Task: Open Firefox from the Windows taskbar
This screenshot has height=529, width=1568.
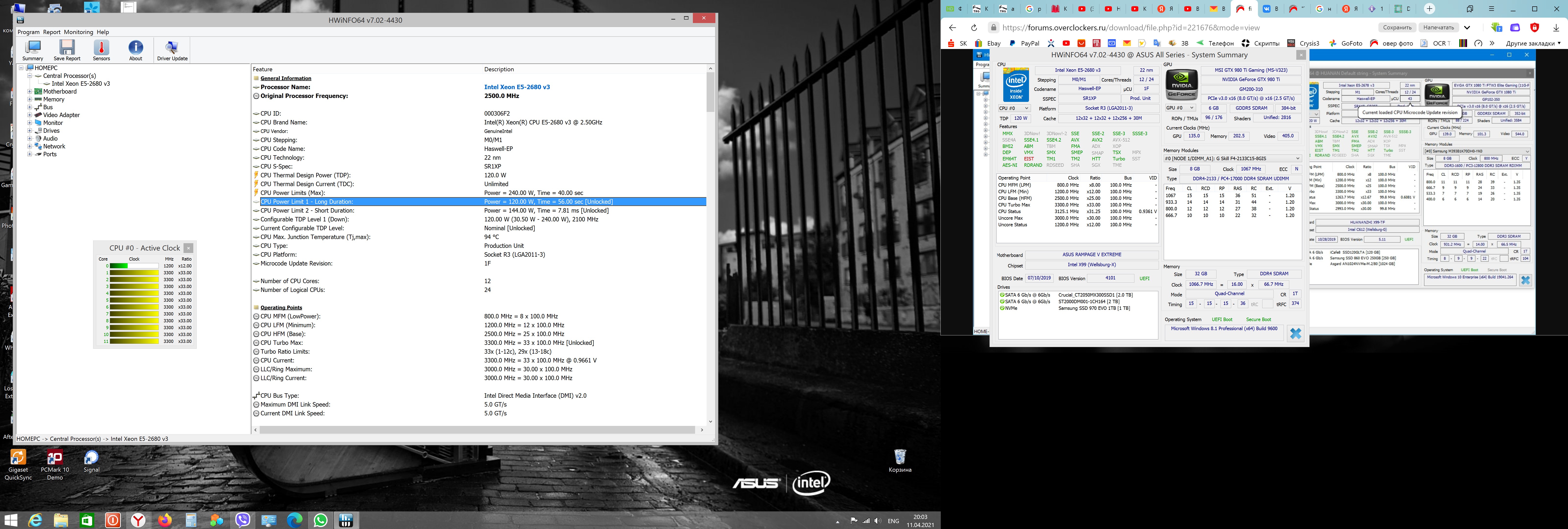Action: [165, 520]
